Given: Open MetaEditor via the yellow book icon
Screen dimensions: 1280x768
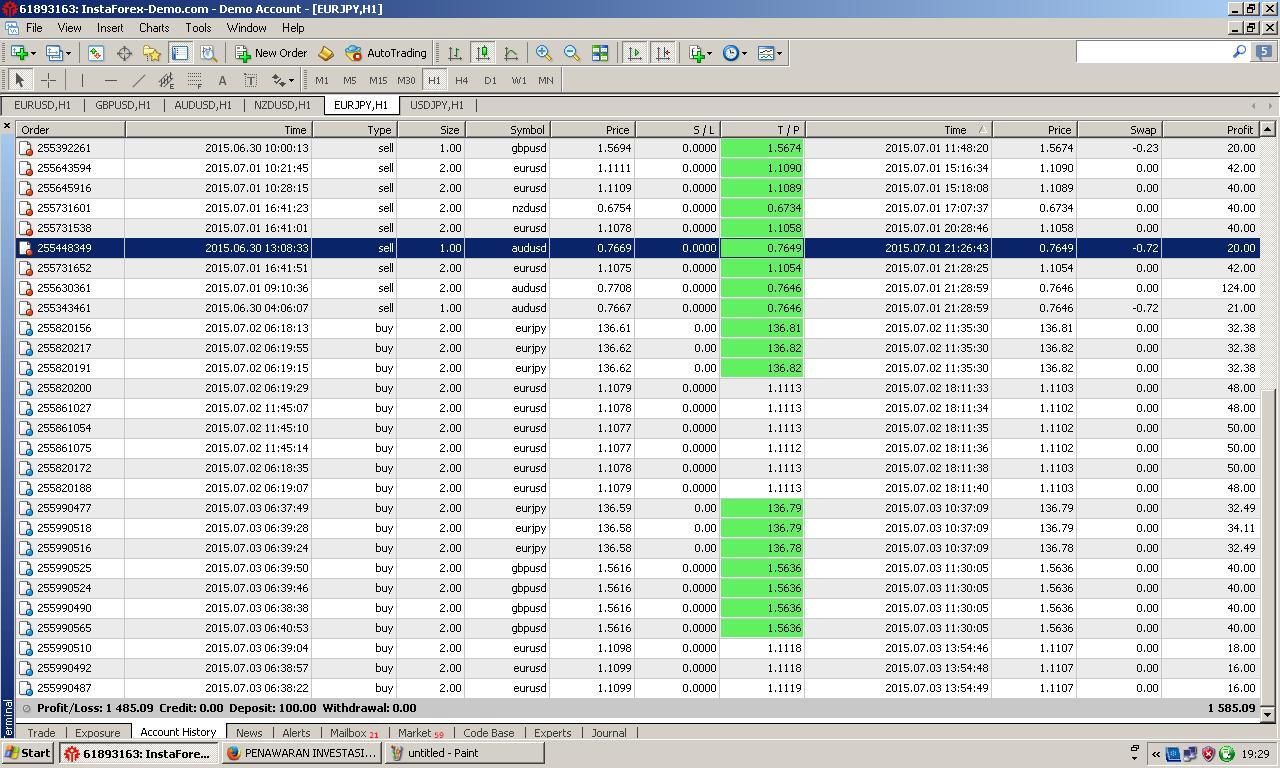Looking at the screenshot, I should click(x=326, y=53).
